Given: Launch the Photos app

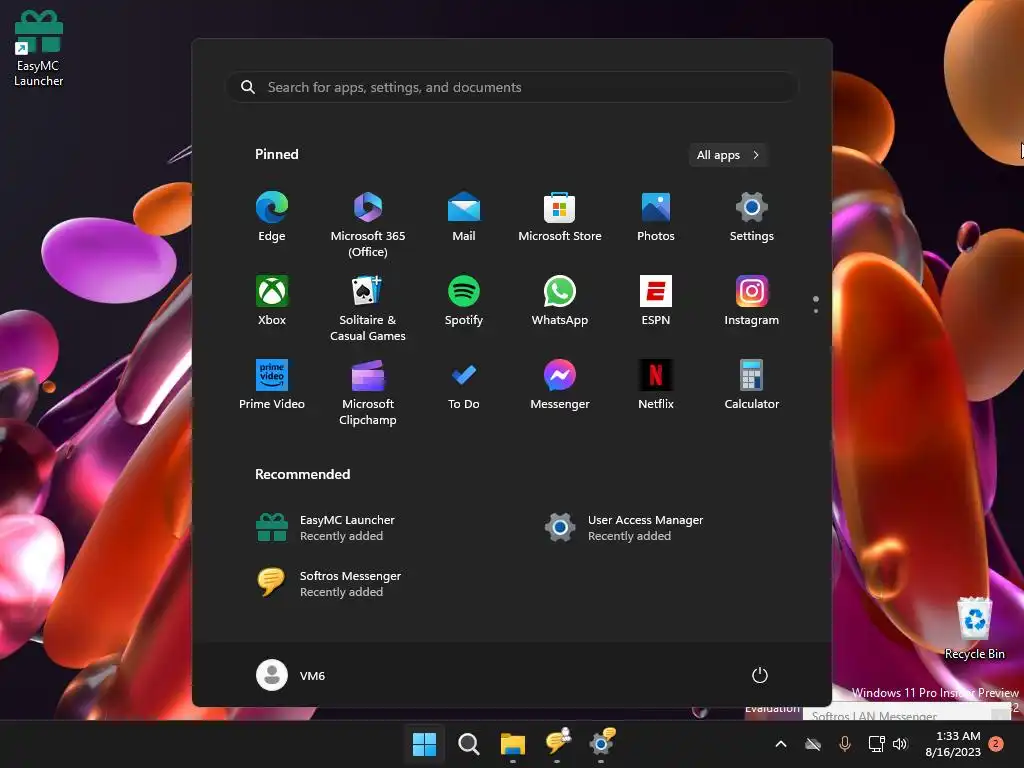Looking at the screenshot, I should 656,217.
